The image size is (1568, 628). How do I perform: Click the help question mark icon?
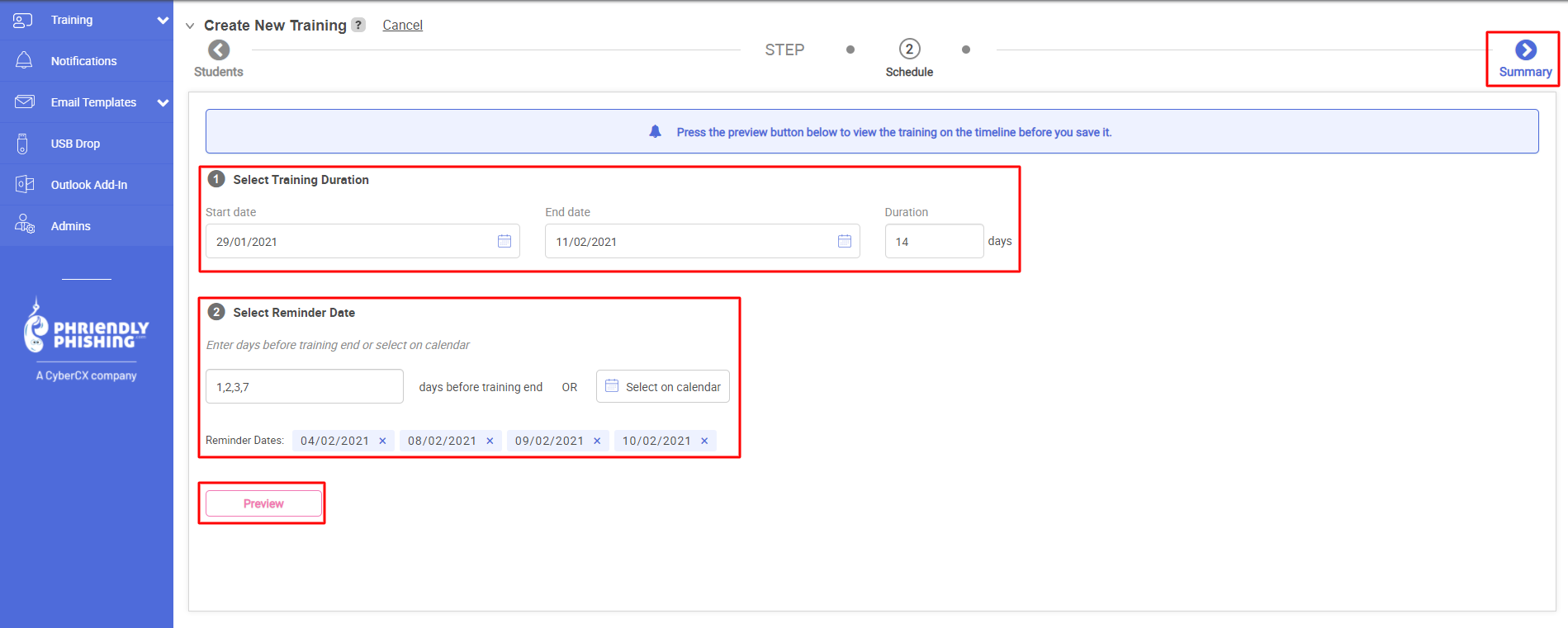(x=358, y=25)
